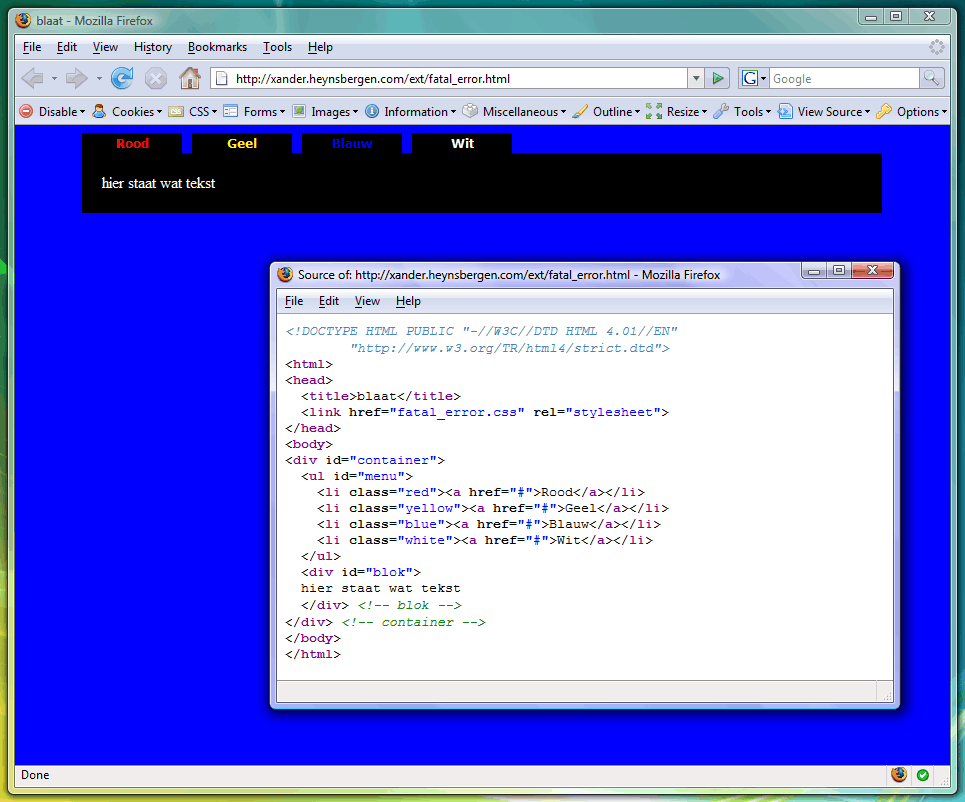Click the Images toolbar icon
Screen dimensions: 965x802
[298, 111]
